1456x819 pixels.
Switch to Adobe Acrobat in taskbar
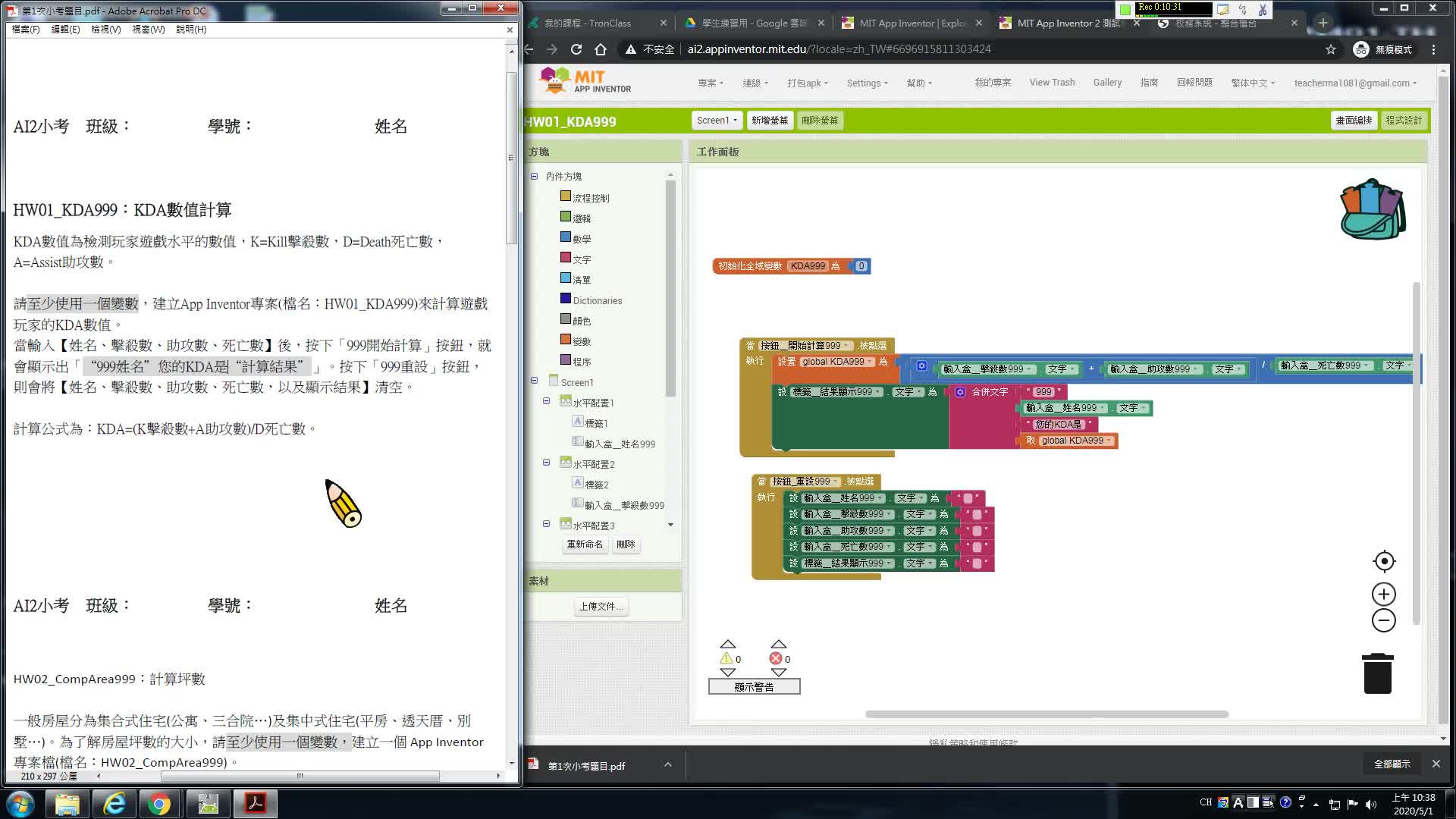255,804
